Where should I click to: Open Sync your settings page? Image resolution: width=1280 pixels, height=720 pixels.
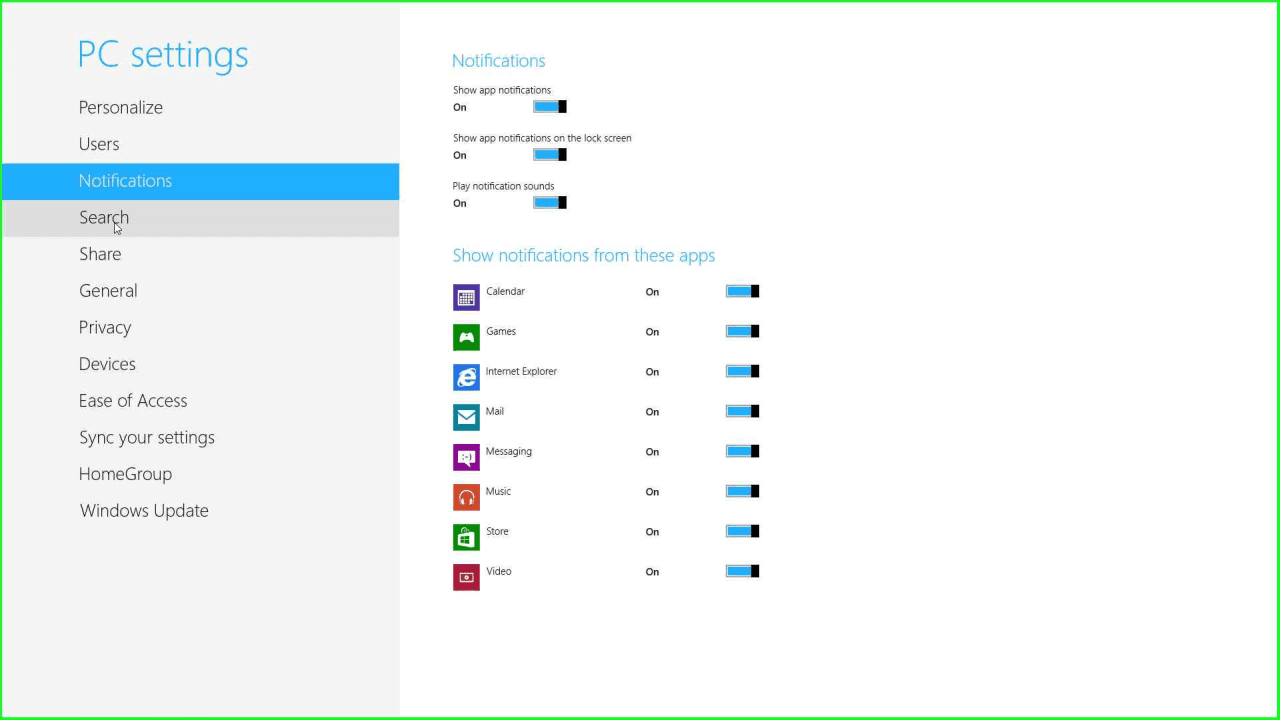coord(147,438)
